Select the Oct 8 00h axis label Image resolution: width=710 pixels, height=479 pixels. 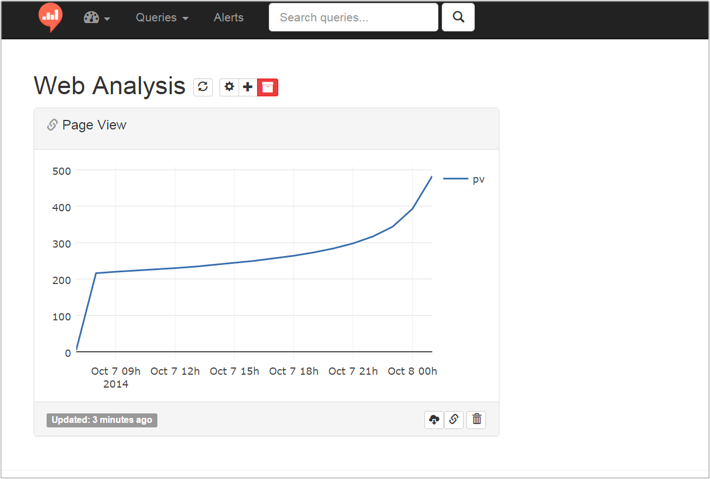[x=413, y=372]
